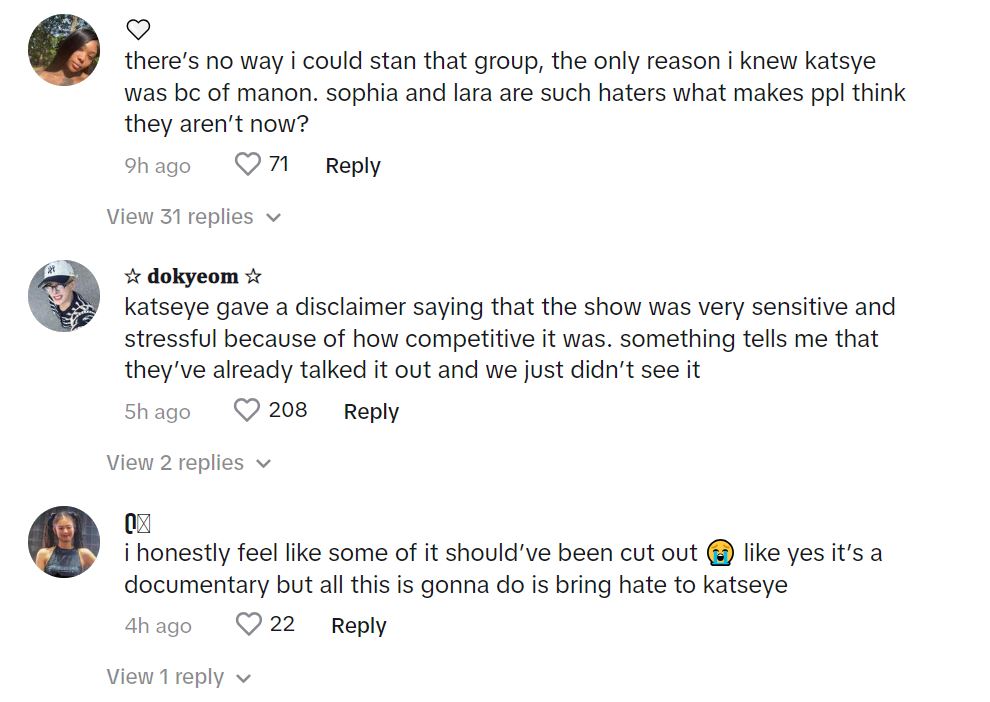Open dokyeom's profile avatar with cap

point(64,296)
